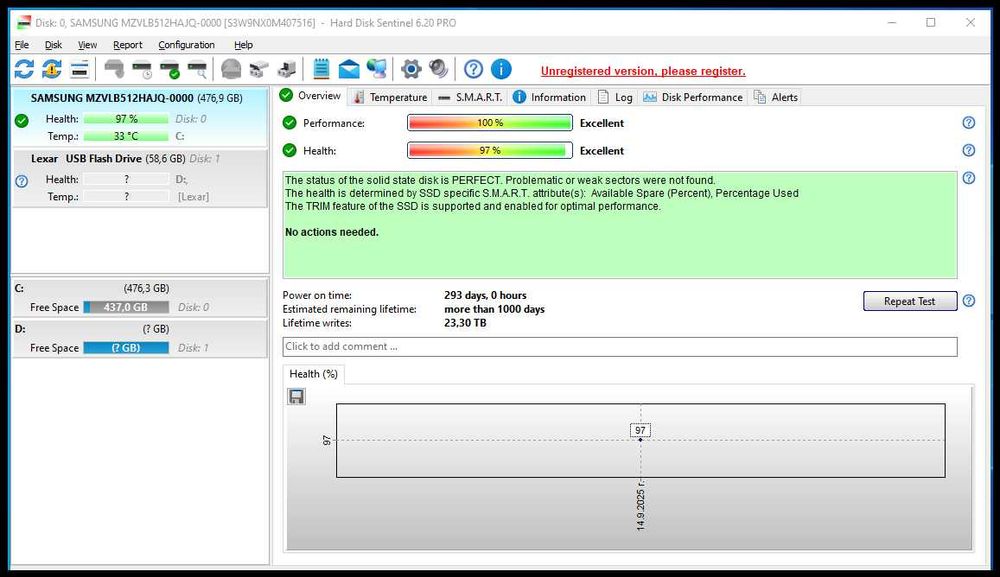Click help icon beside Repeat Test button
Screen dimensions: 1000x577
pos(969,301)
